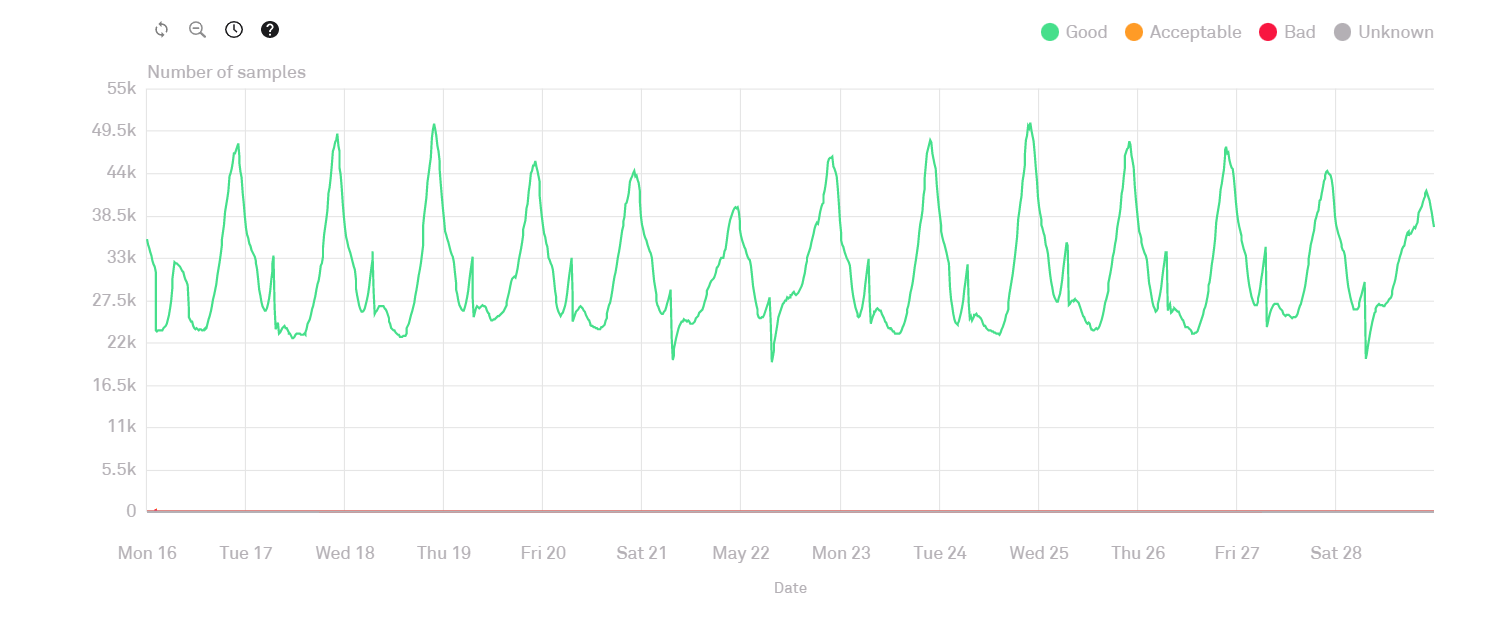Select the May 22 axis label
The width and height of the screenshot is (1500, 619).
tap(741, 553)
